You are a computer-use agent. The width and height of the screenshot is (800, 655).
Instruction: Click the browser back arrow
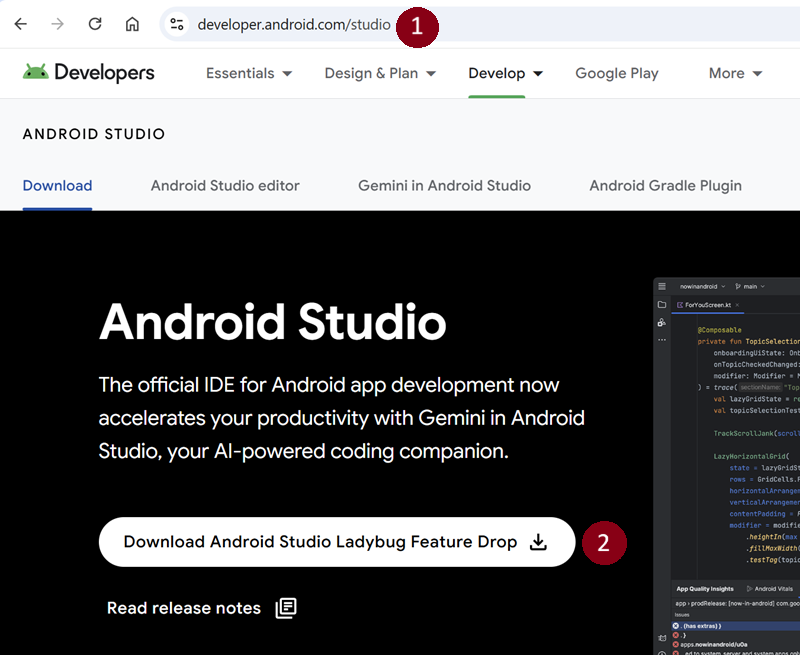pyautogui.click(x=20, y=24)
